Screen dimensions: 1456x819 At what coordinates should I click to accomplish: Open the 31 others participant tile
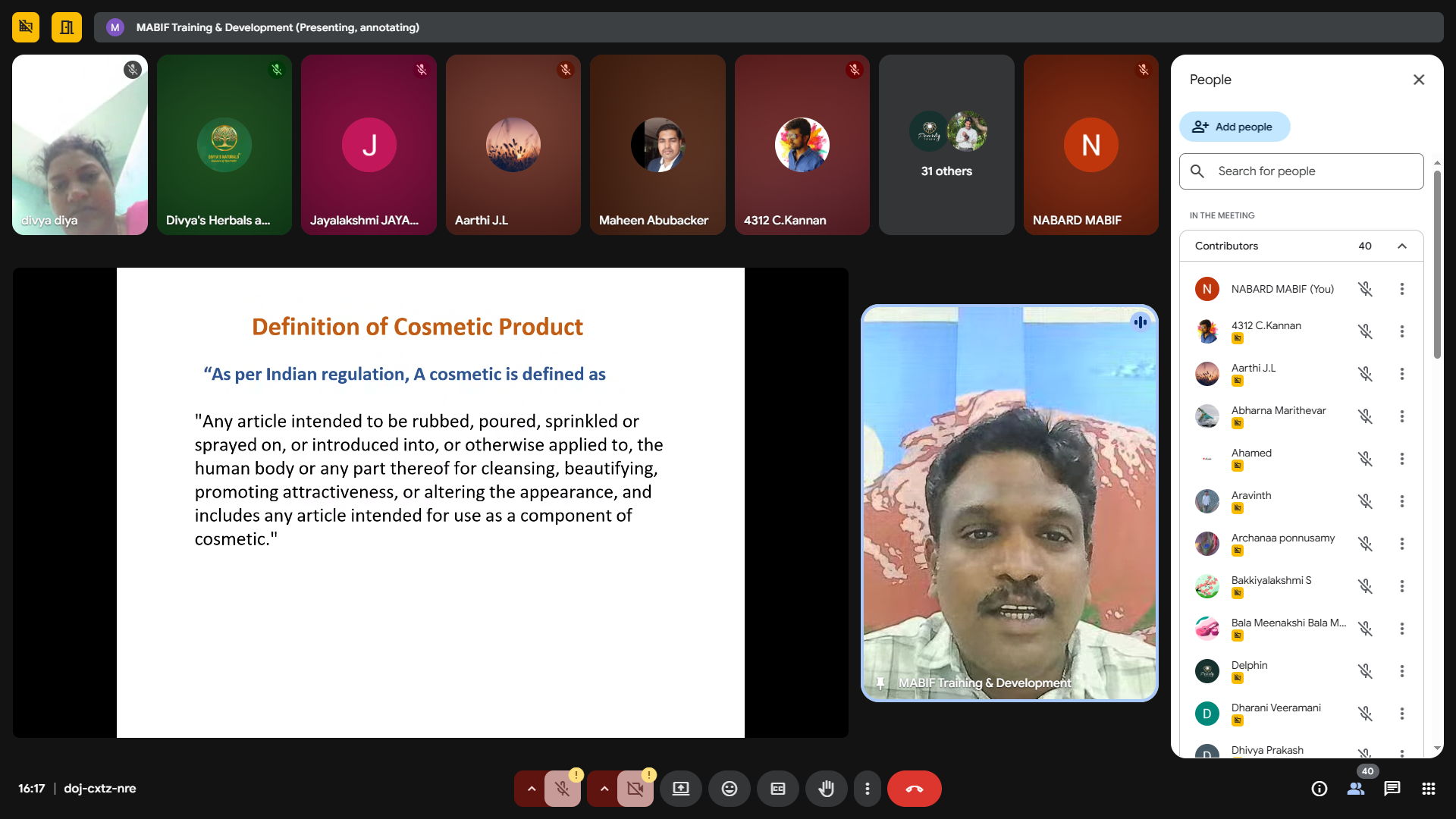click(x=946, y=145)
